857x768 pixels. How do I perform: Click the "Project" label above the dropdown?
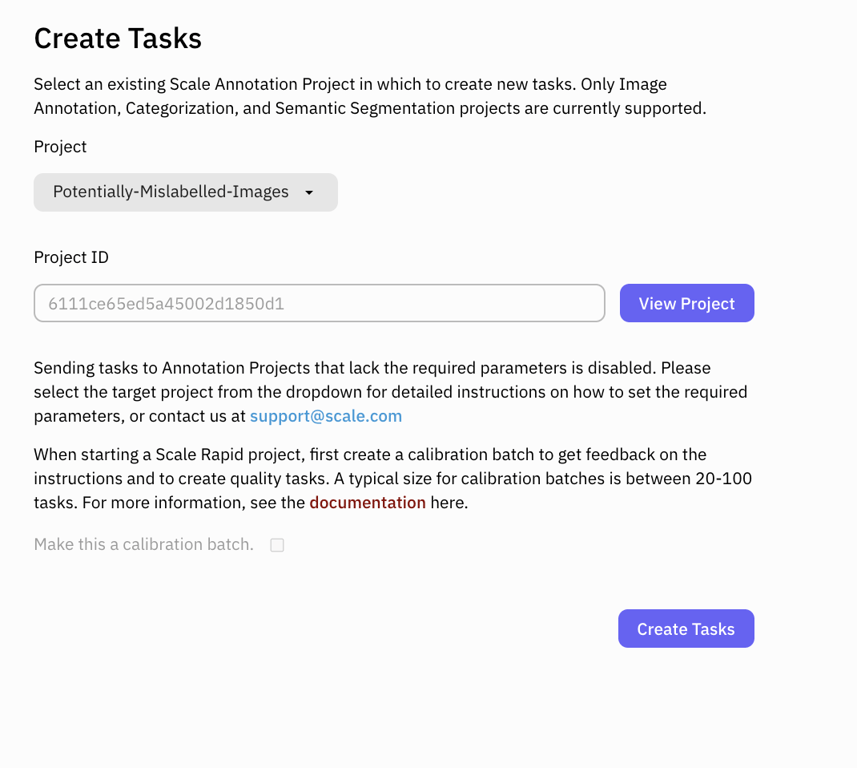[x=60, y=146]
